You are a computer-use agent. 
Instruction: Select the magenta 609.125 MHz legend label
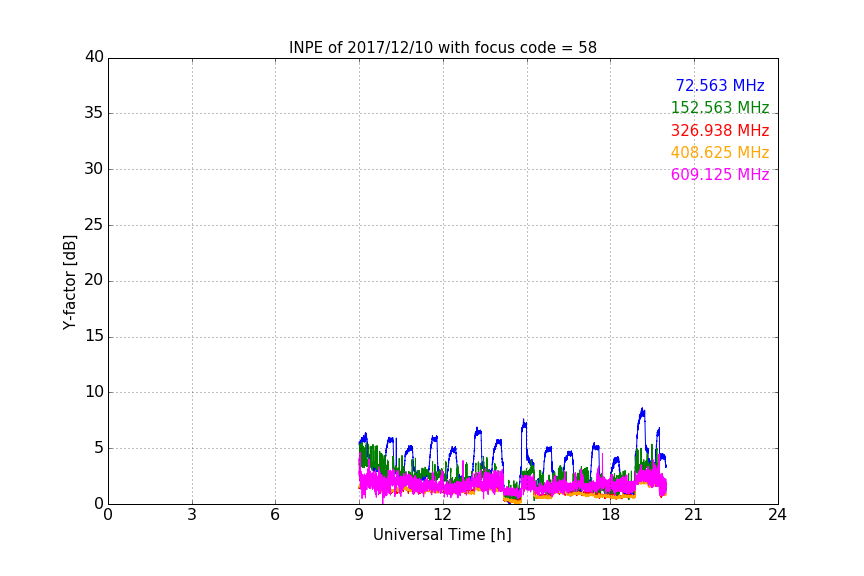click(x=720, y=174)
